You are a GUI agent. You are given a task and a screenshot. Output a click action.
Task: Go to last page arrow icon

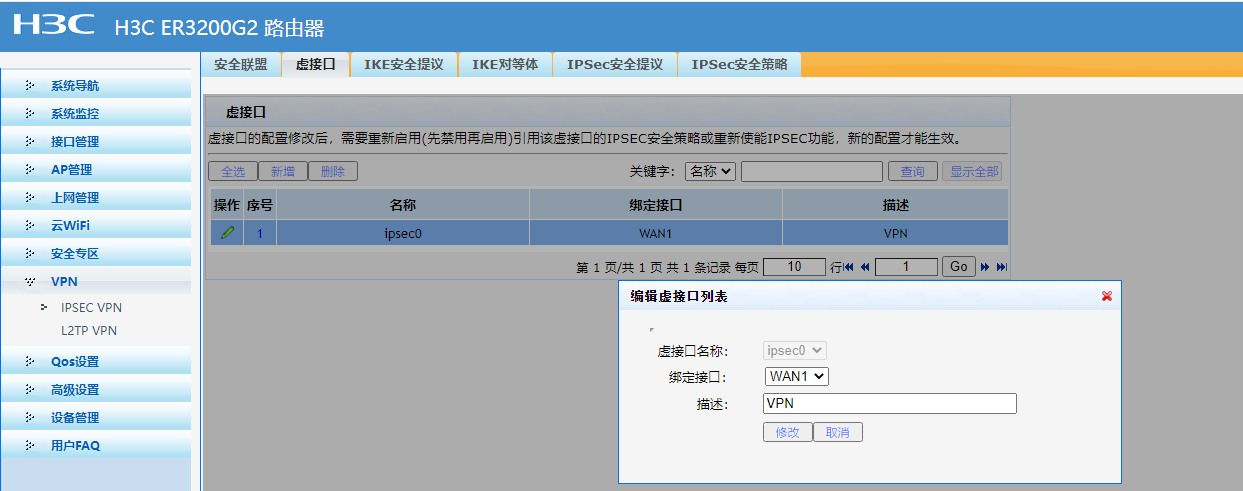click(x=1001, y=267)
